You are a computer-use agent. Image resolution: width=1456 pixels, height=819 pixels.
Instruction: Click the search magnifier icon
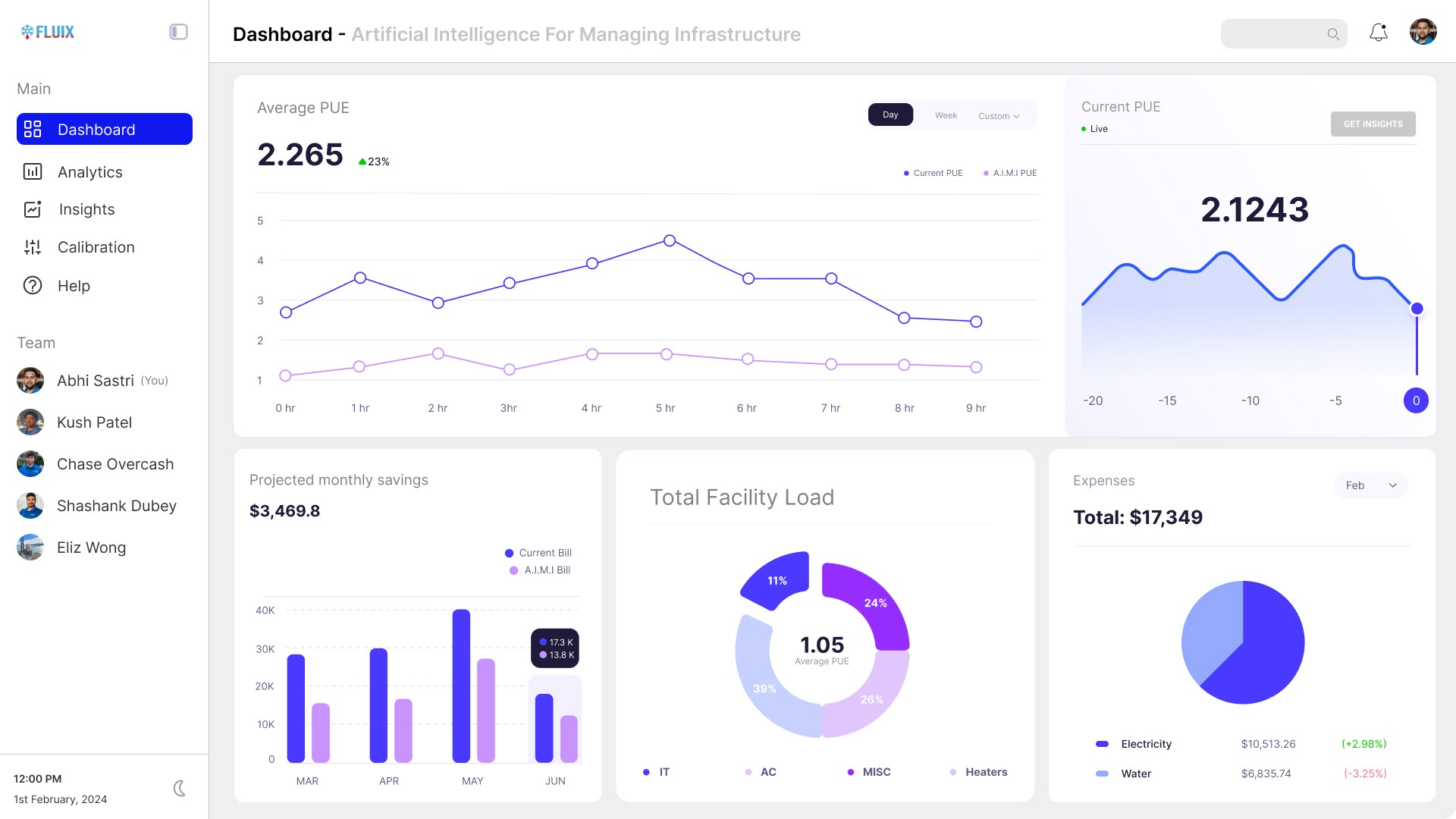pyautogui.click(x=1334, y=33)
